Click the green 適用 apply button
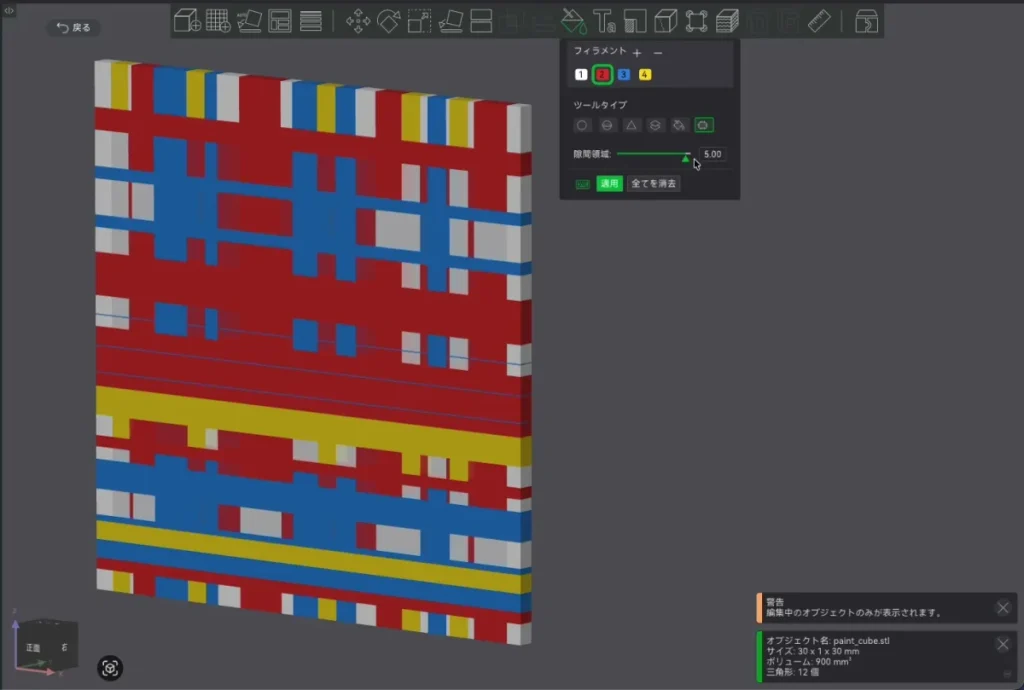 (609, 183)
